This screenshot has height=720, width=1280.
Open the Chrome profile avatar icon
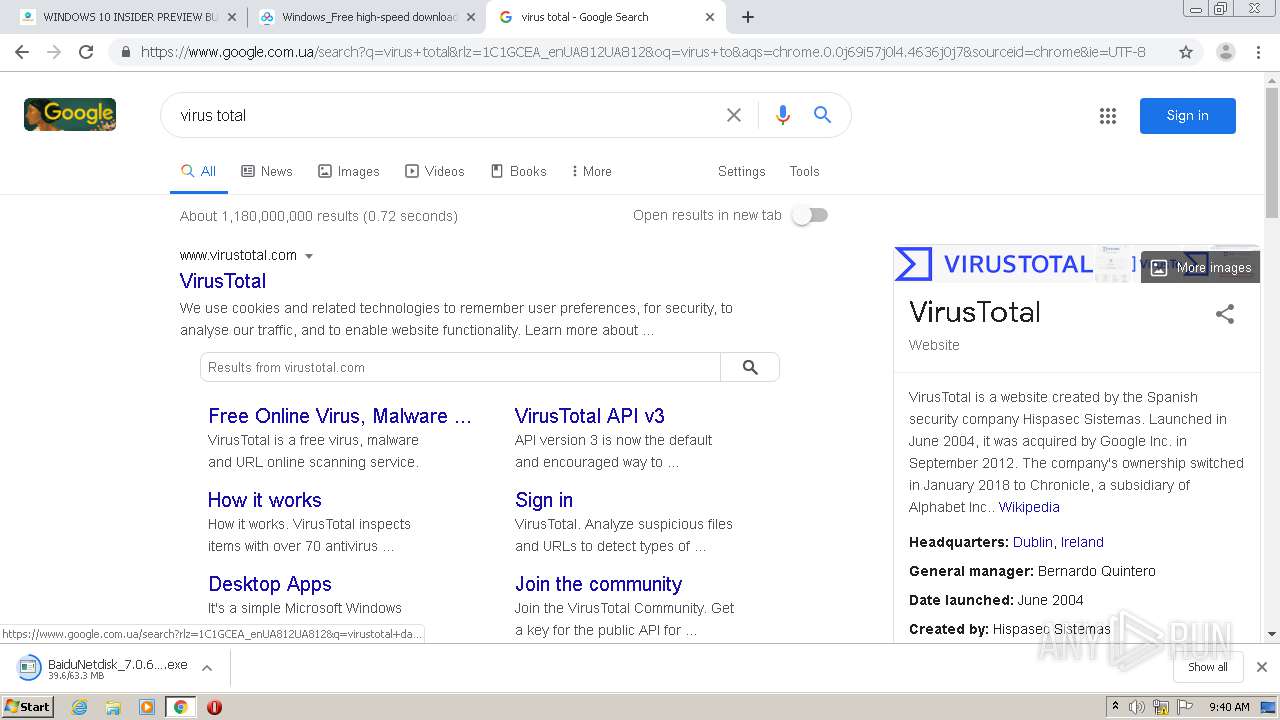click(1225, 52)
